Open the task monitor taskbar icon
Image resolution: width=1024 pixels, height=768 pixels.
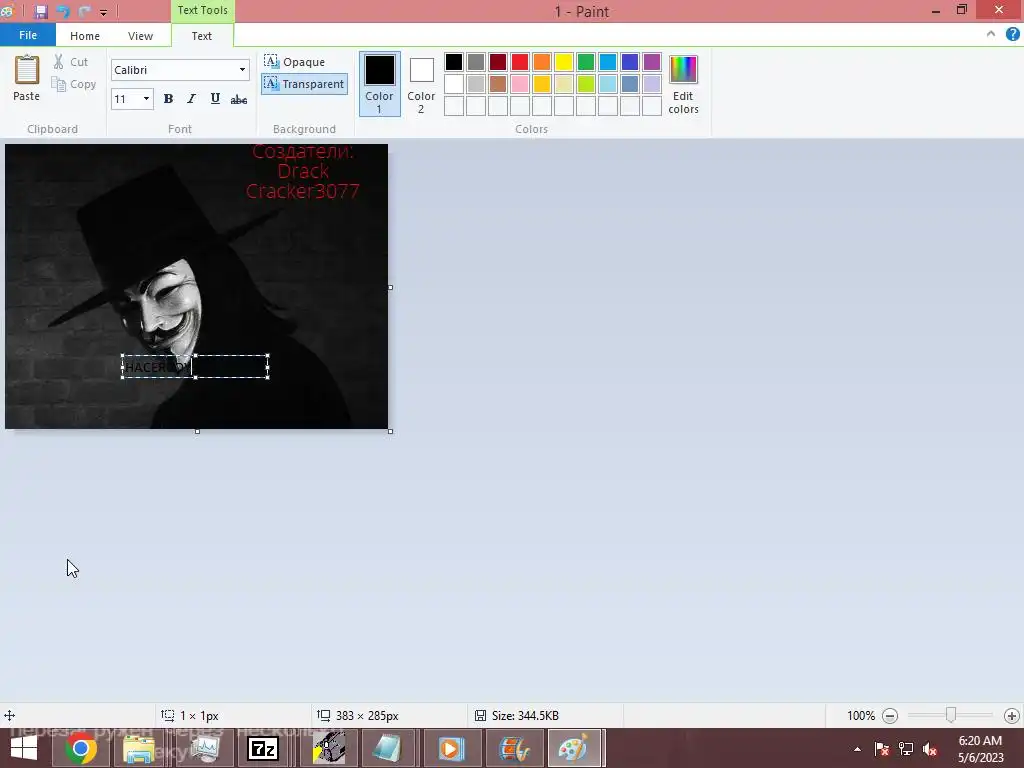204,749
